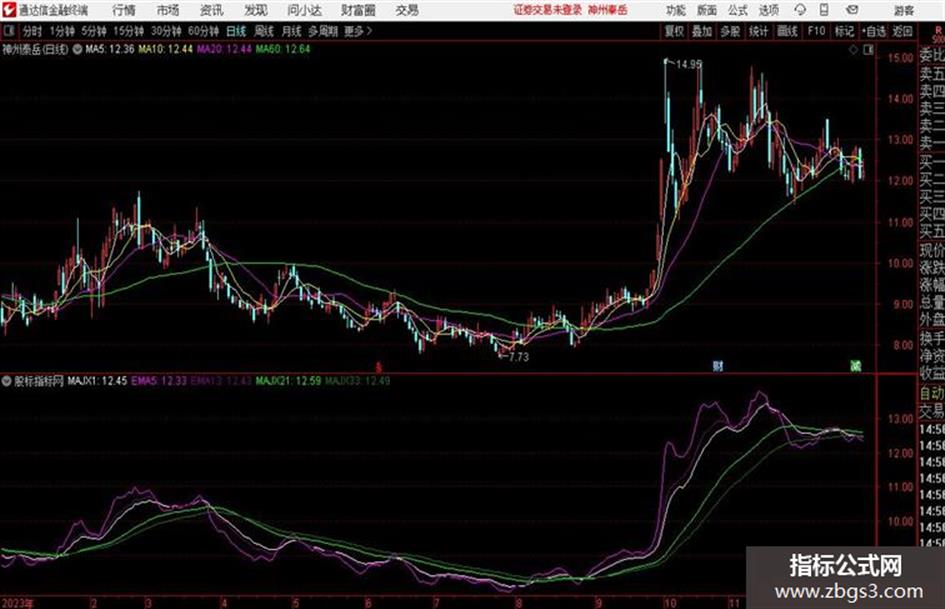Click the diamond icon atop the chart

tap(853, 50)
